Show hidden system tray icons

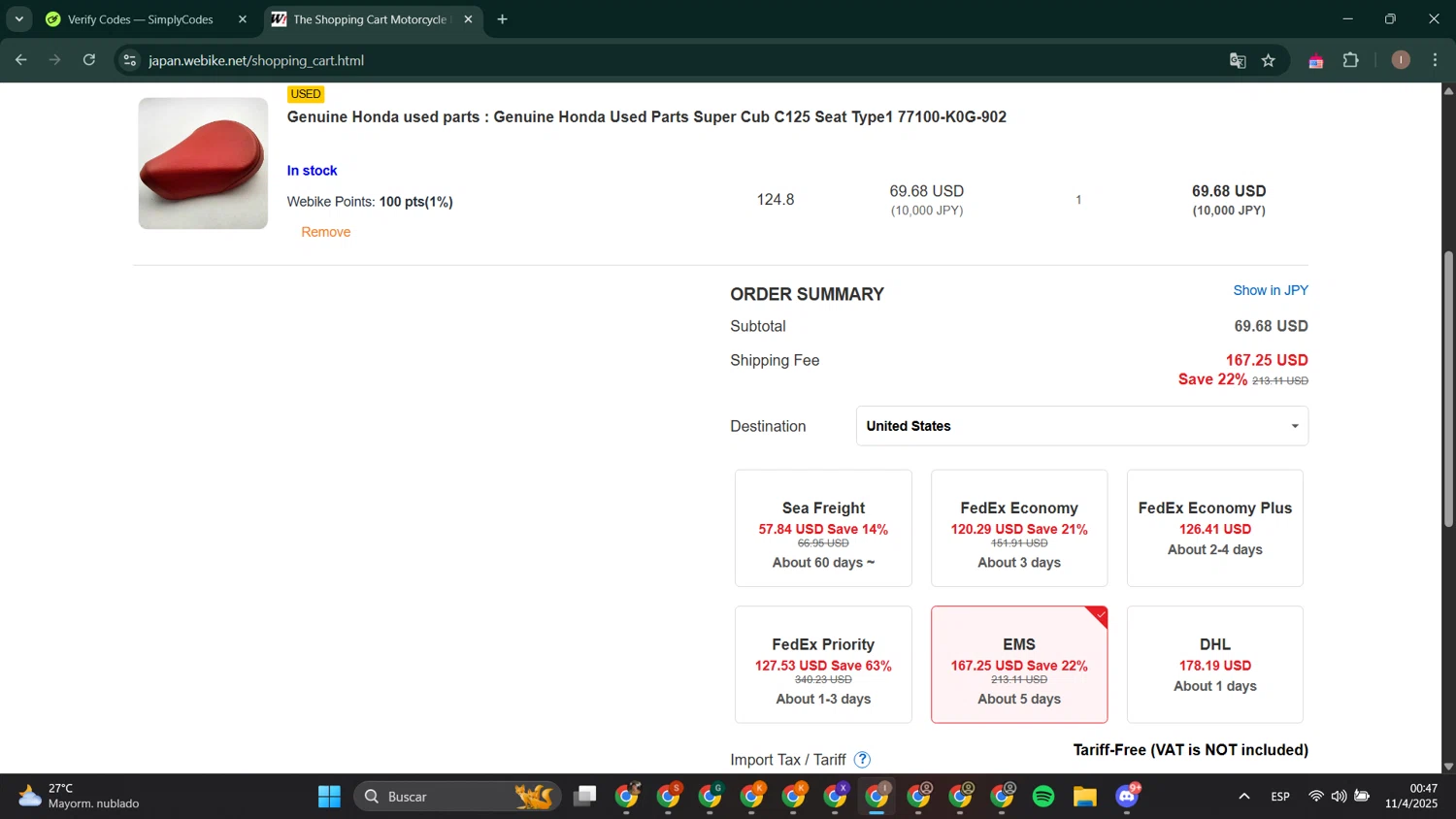(1243, 797)
